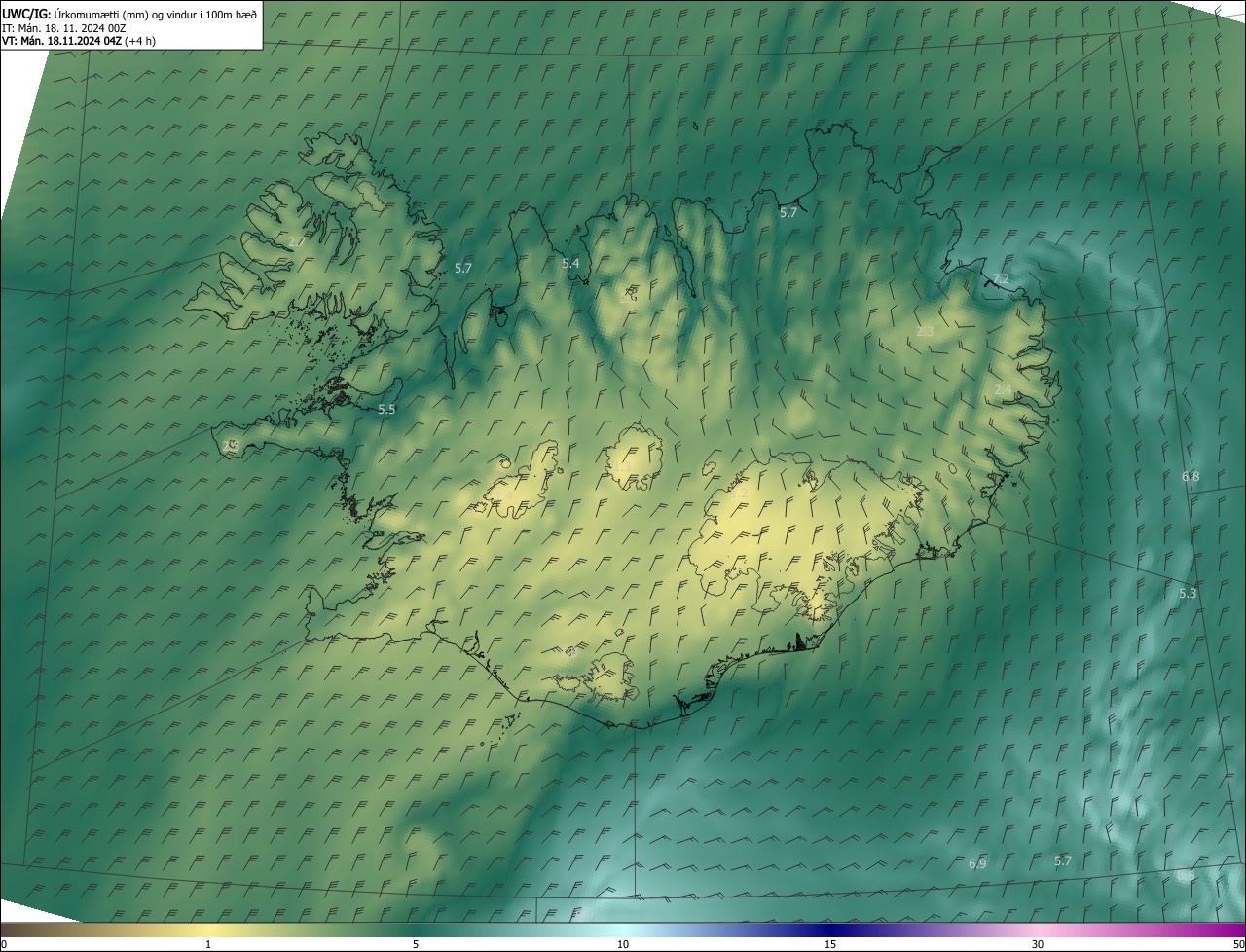Click the 1 tick on the color scale
This screenshot has width=1246, height=952.
click(208, 944)
